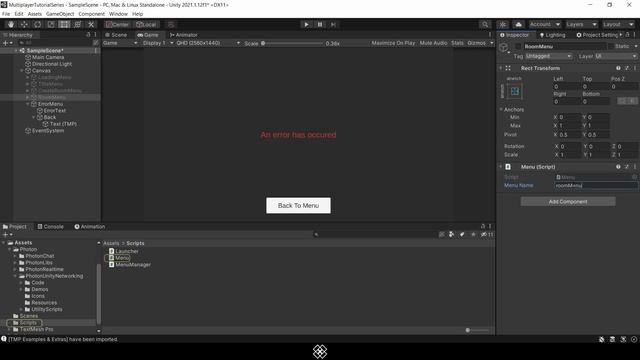Switch to the Scene tab
Screen dimensions: 640x360
(x=116, y=35)
